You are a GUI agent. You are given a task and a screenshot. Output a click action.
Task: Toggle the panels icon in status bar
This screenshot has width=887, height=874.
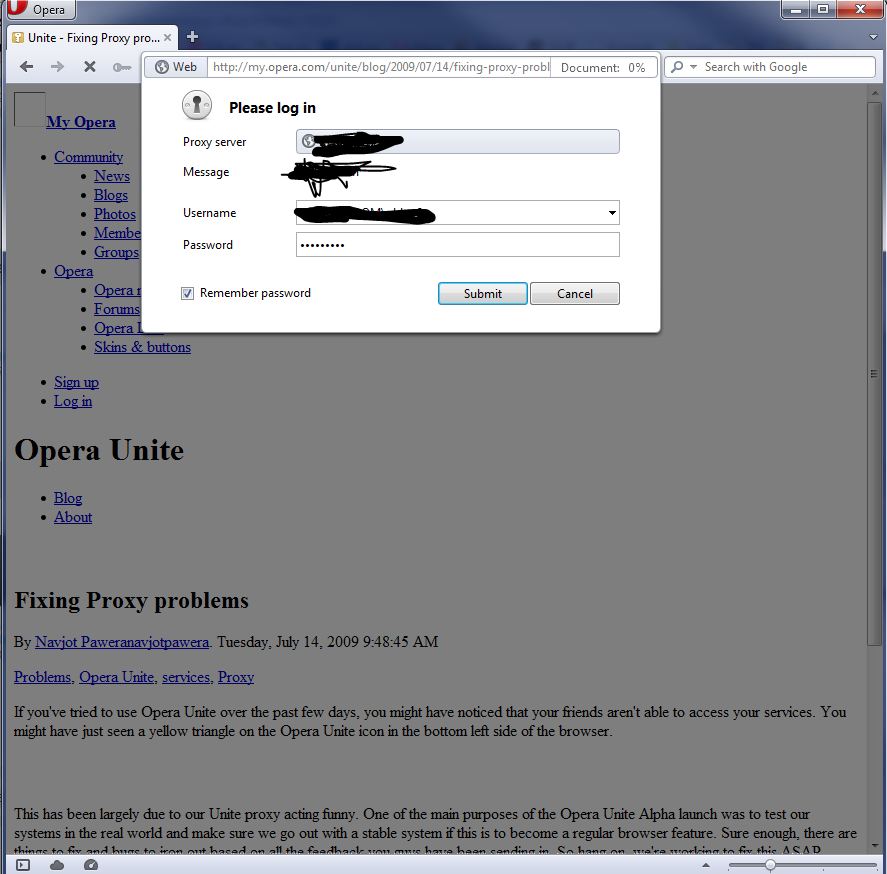tap(23, 864)
